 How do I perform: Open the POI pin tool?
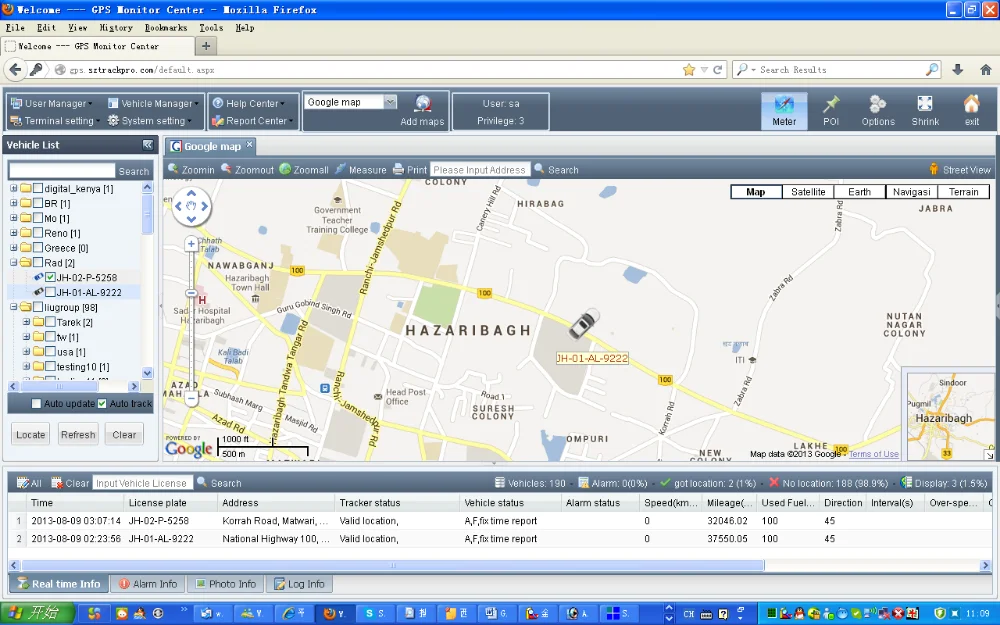coord(831,105)
